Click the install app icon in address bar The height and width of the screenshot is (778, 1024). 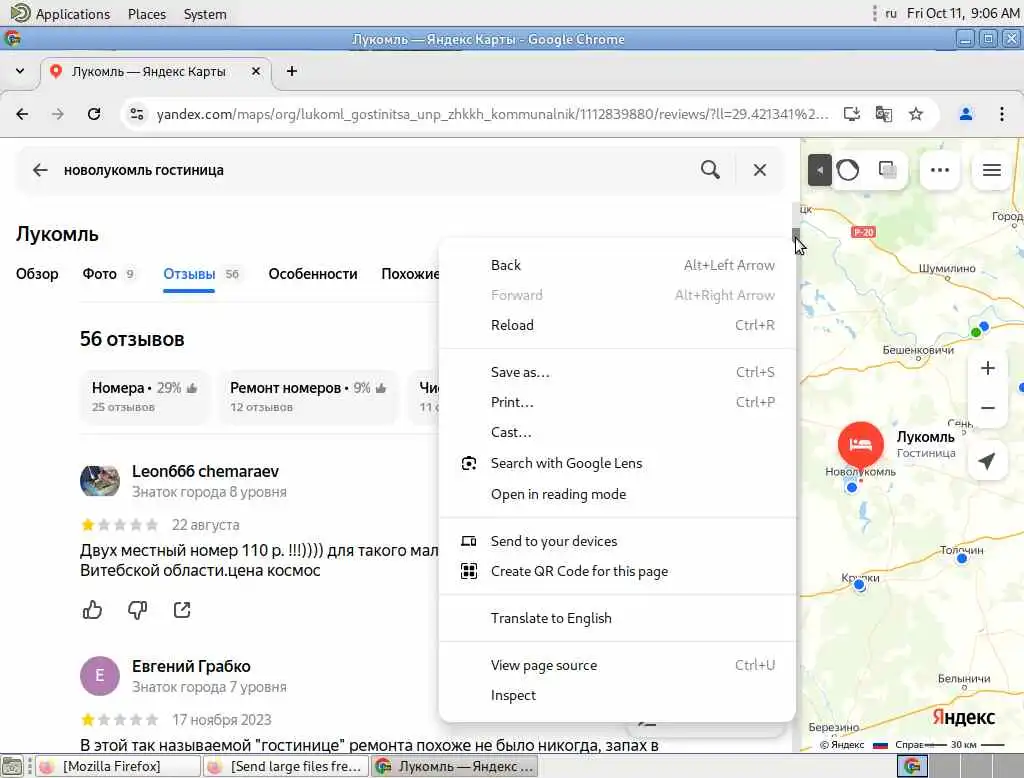[852, 114]
